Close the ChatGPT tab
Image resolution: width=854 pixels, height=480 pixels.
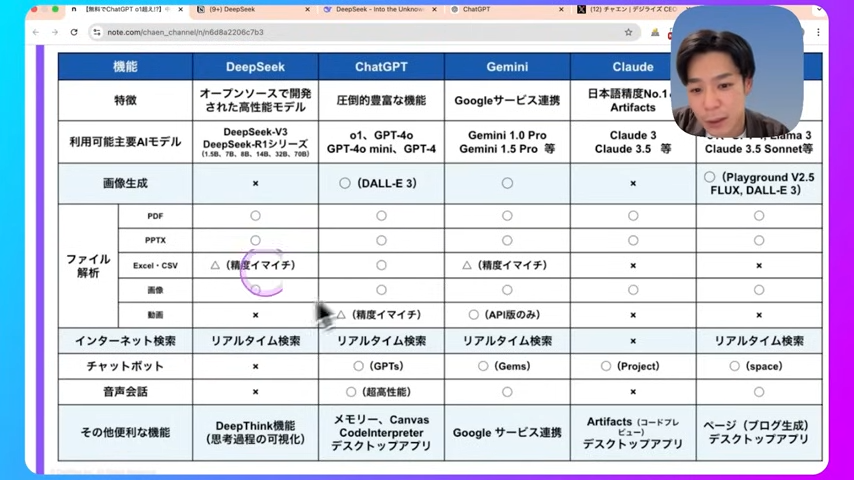point(561,9)
